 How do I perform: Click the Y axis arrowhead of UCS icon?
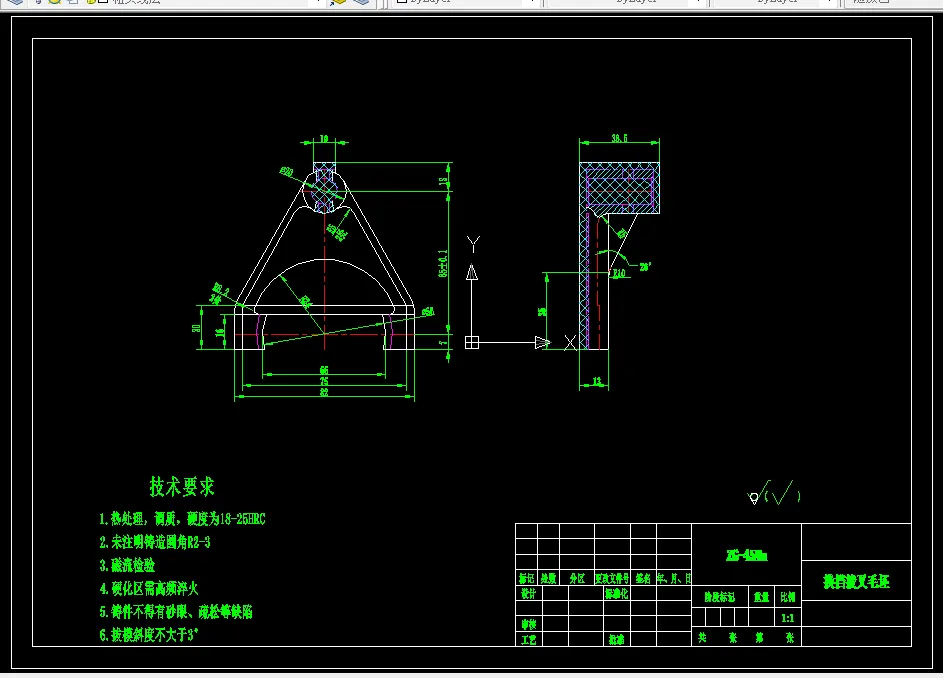[x=472, y=273]
